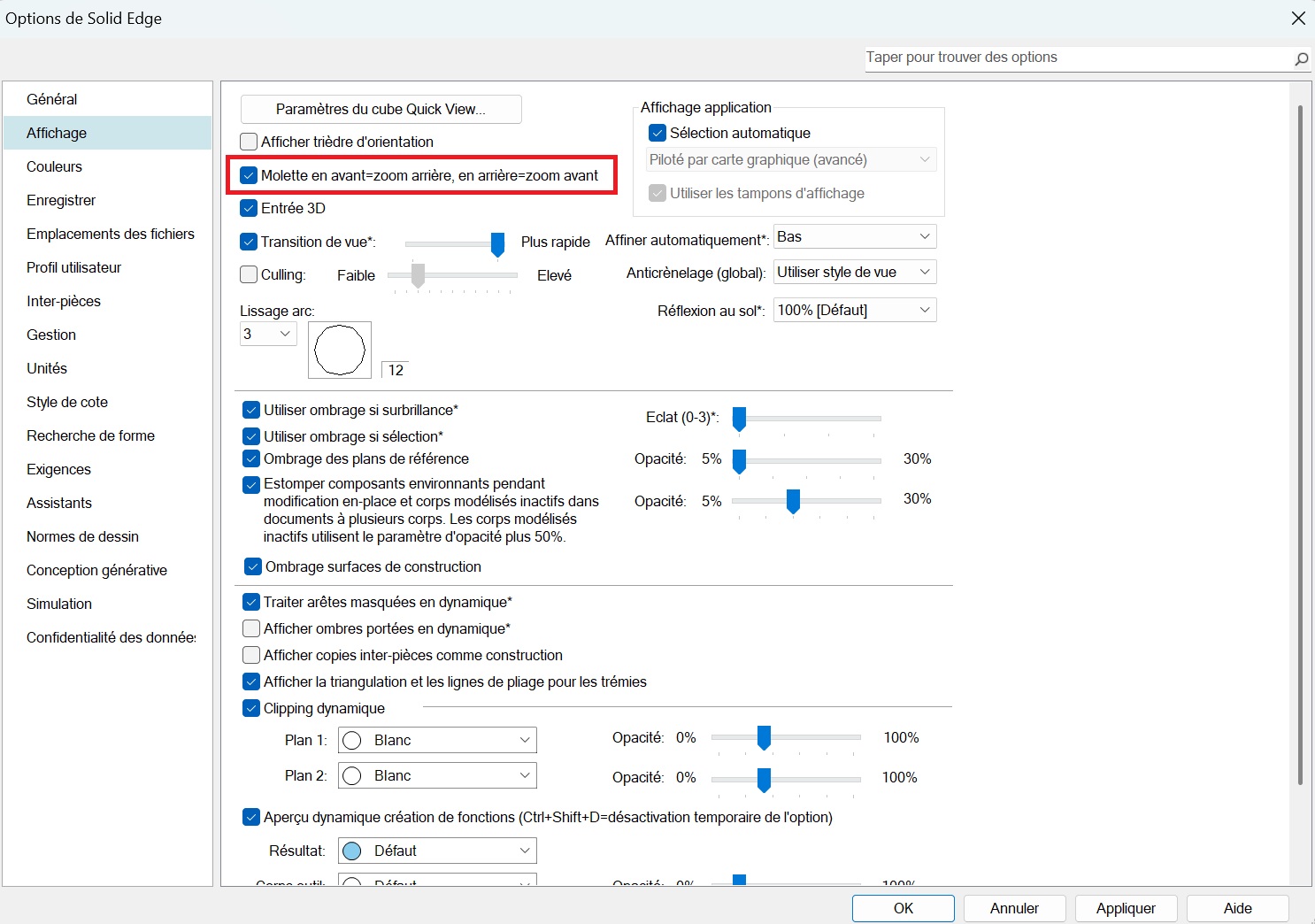Click the Aide button
Screen dimensions: 1315x924
pyautogui.click(x=1238, y=908)
